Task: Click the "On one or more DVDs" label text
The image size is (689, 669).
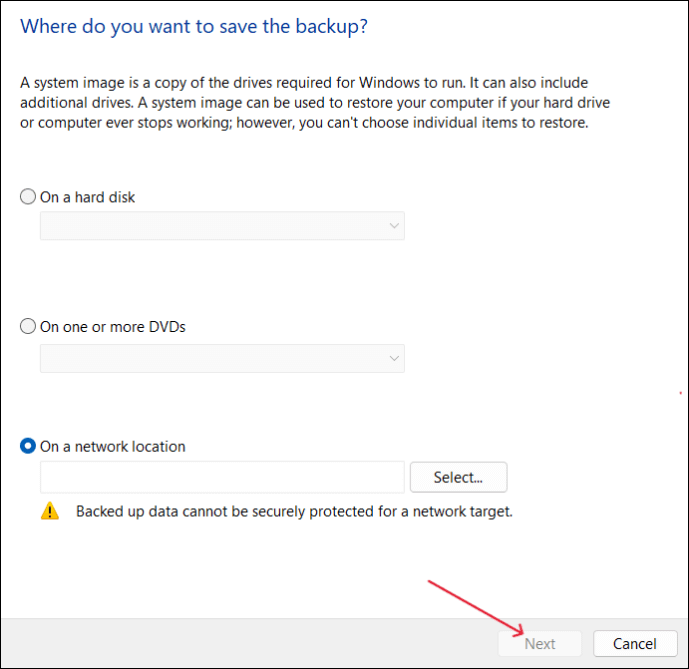Action: pyautogui.click(x=113, y=327)
